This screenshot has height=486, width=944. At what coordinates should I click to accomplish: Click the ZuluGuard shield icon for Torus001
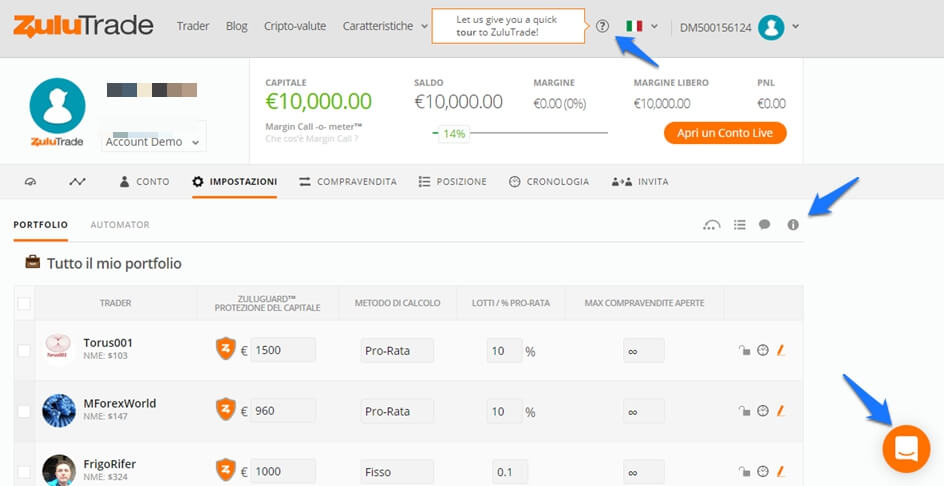pos(225,349)
